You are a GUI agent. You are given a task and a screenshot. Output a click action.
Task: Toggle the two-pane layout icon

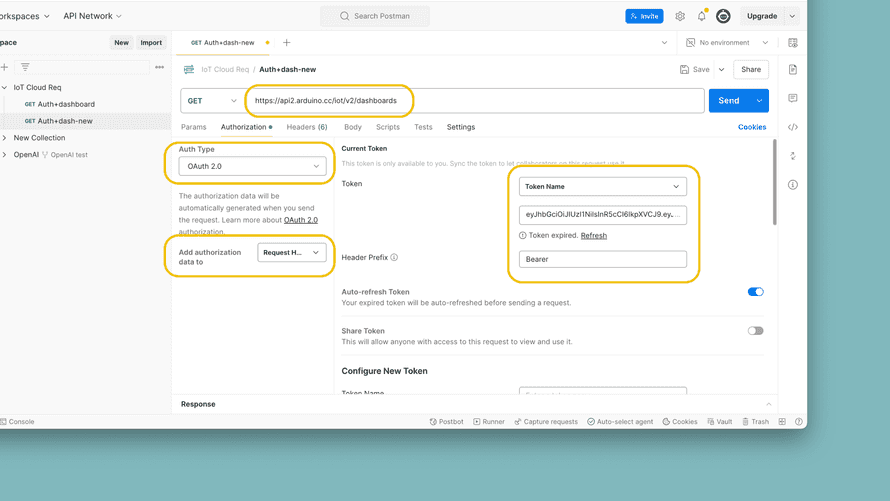tap(782, 422)
